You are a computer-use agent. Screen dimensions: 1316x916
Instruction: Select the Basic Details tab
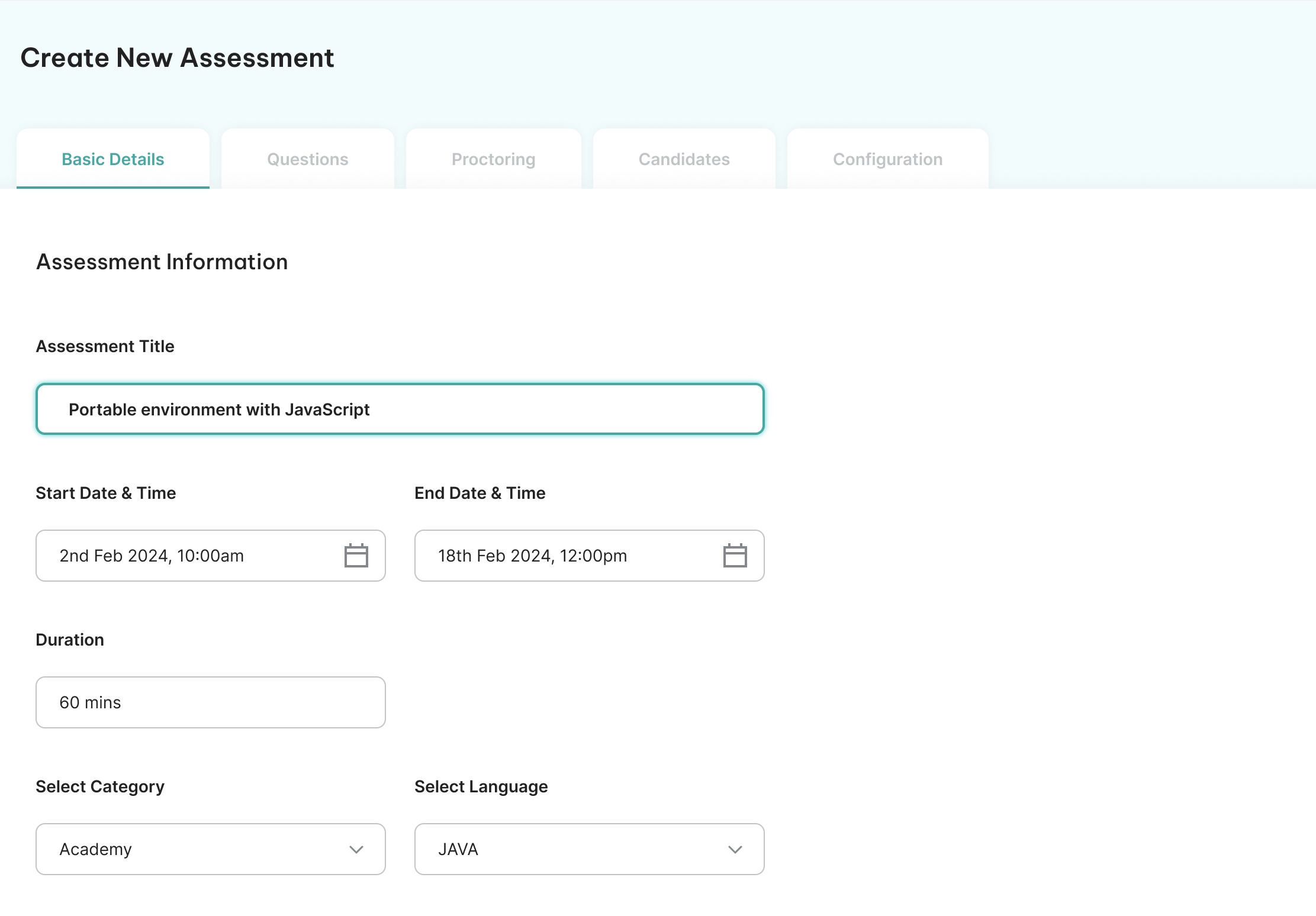point(113,159)
